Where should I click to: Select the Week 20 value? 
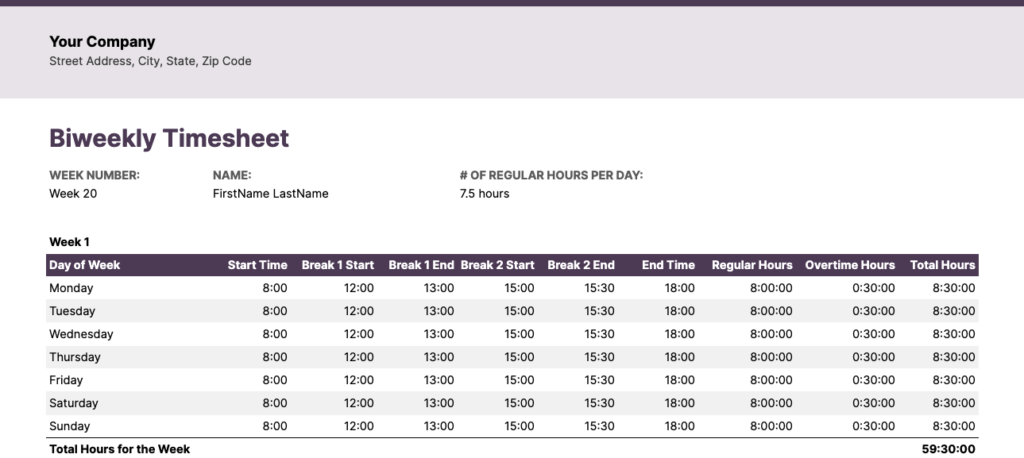click(69, 193)
